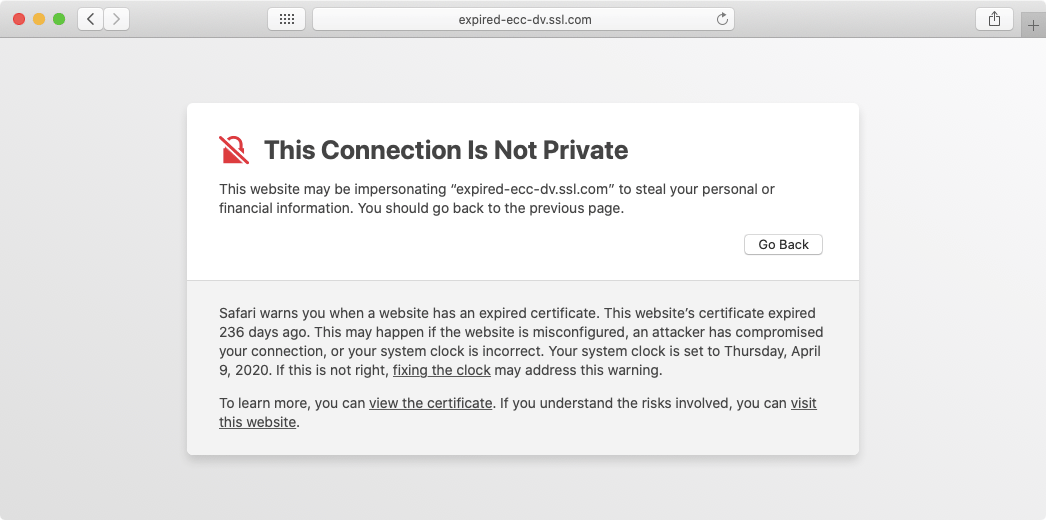1046x520 pixels.
Task: Click the "may be impersonating" warning paragraph
Action: [497, 199]
